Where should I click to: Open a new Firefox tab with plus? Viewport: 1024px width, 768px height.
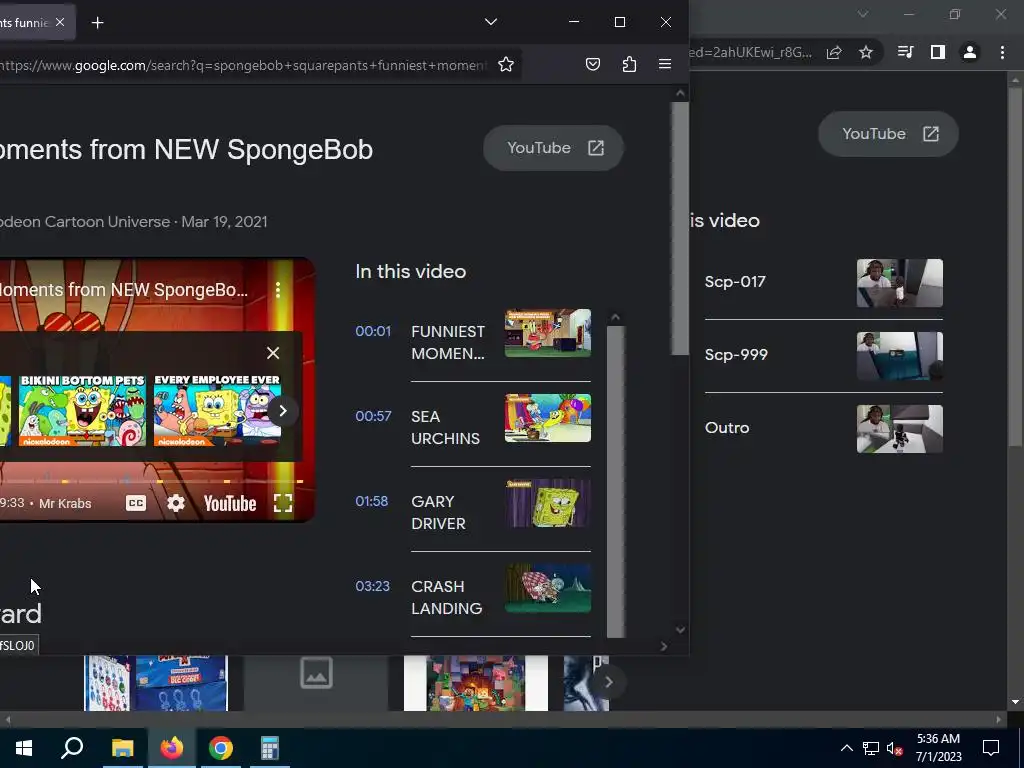[97, 23]
